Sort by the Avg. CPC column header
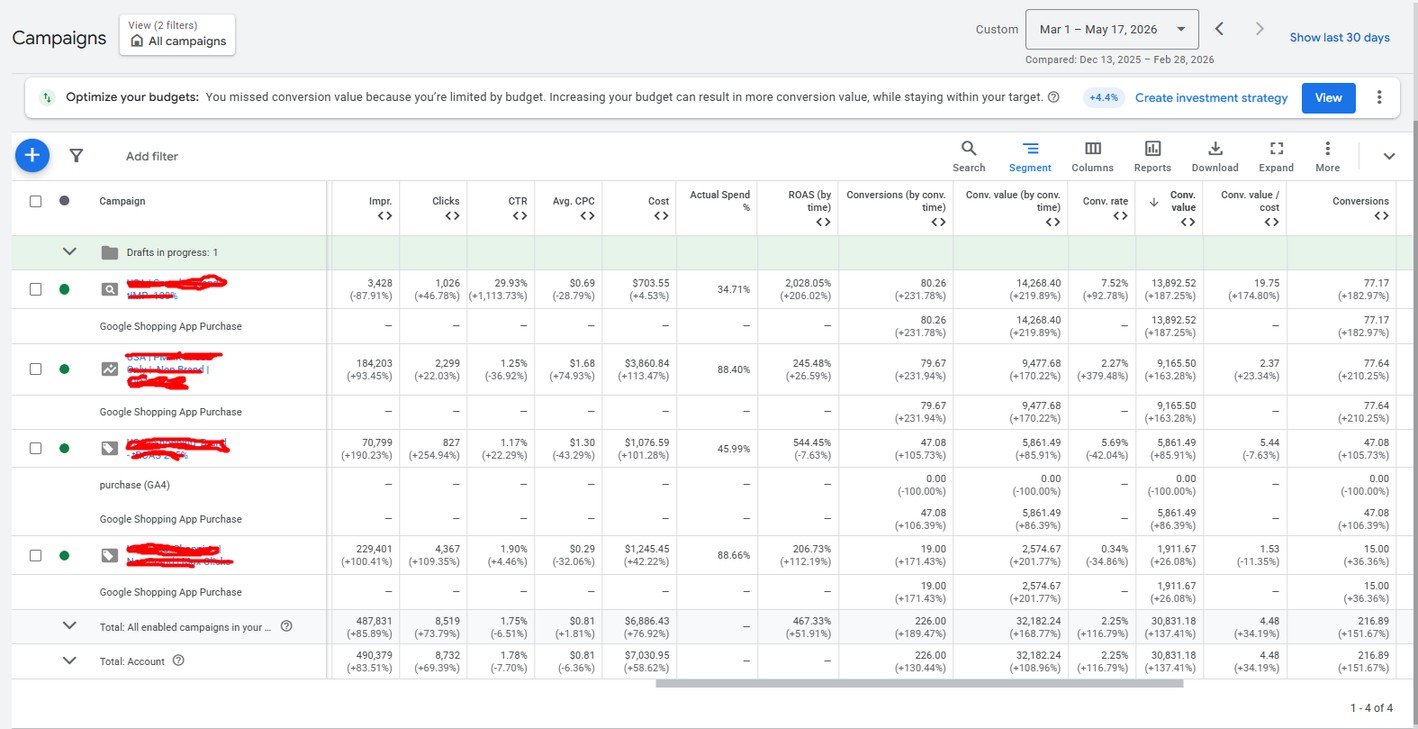 coord(574,201)
